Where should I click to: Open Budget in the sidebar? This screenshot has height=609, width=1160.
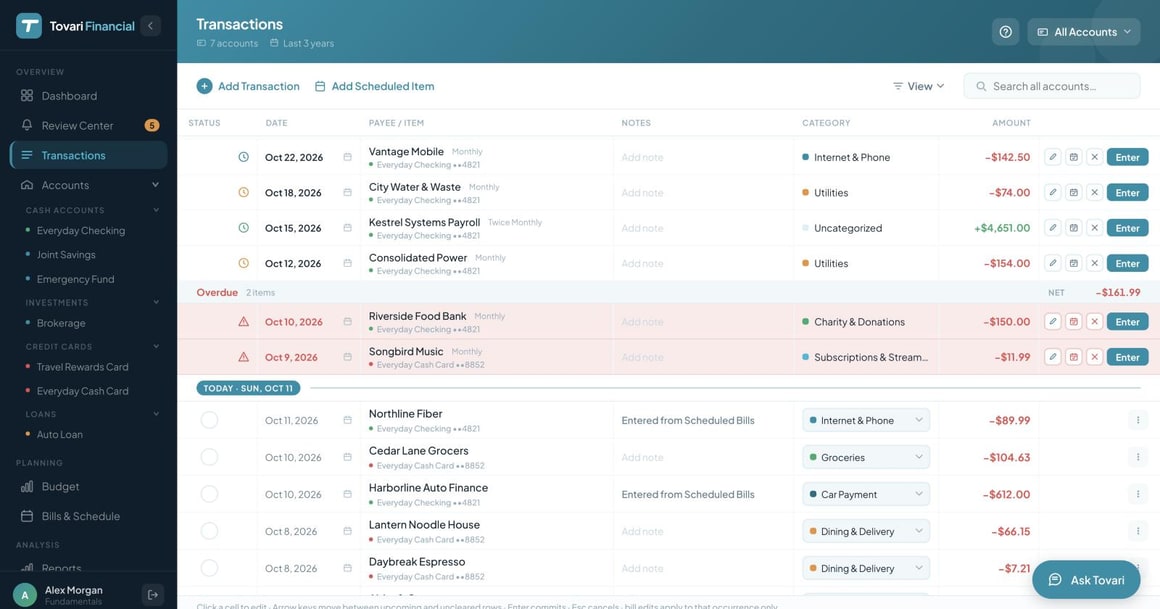(x=89, y=486)
